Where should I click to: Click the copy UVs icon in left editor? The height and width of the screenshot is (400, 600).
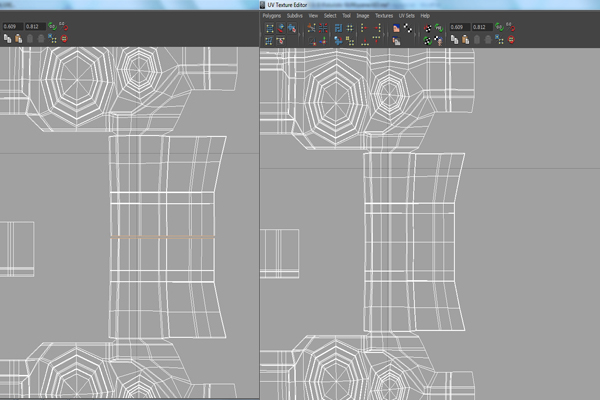[x=7, y=38]
